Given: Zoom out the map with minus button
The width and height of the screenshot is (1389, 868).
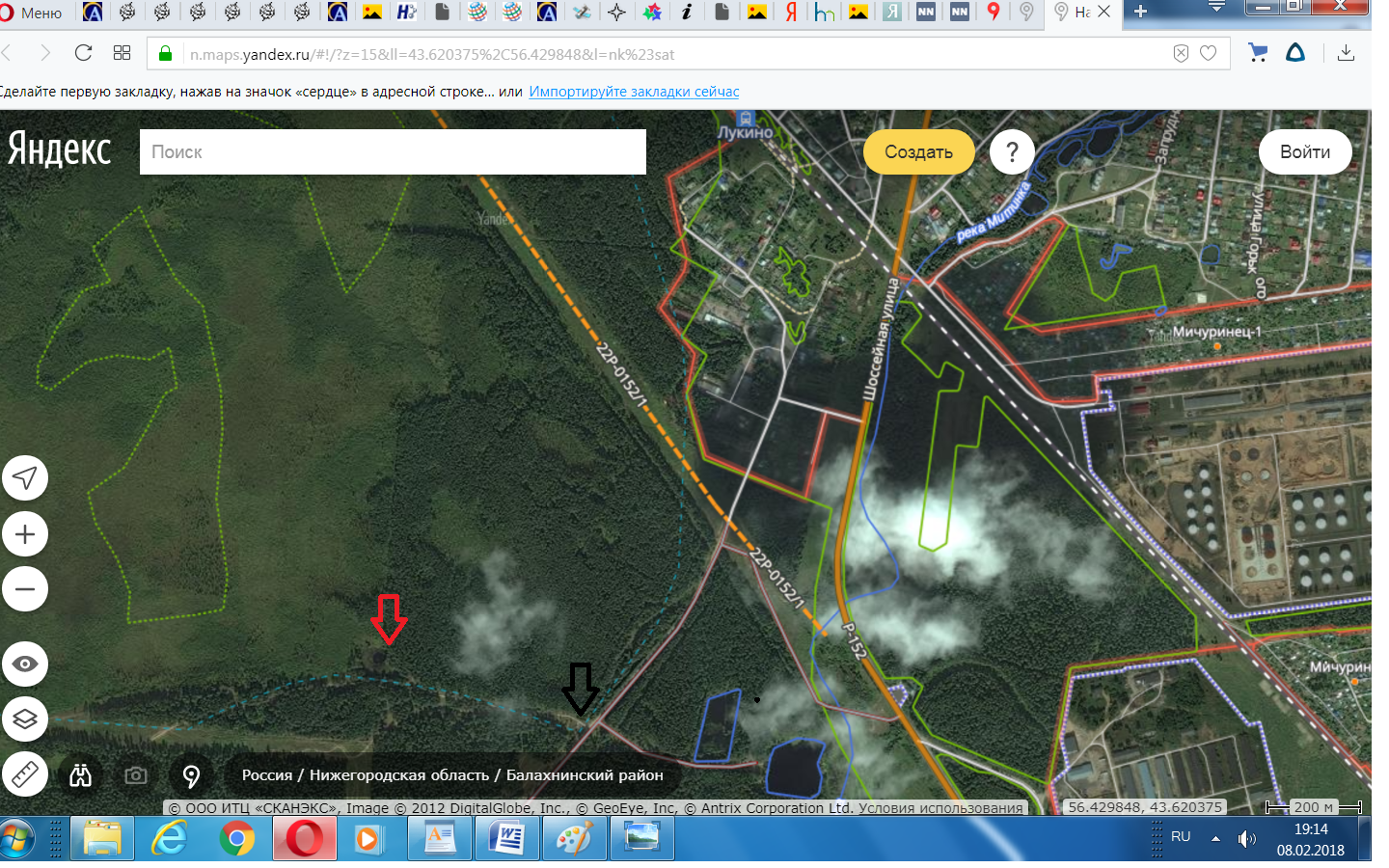Looking at the screenshot, I should (25, 589).
